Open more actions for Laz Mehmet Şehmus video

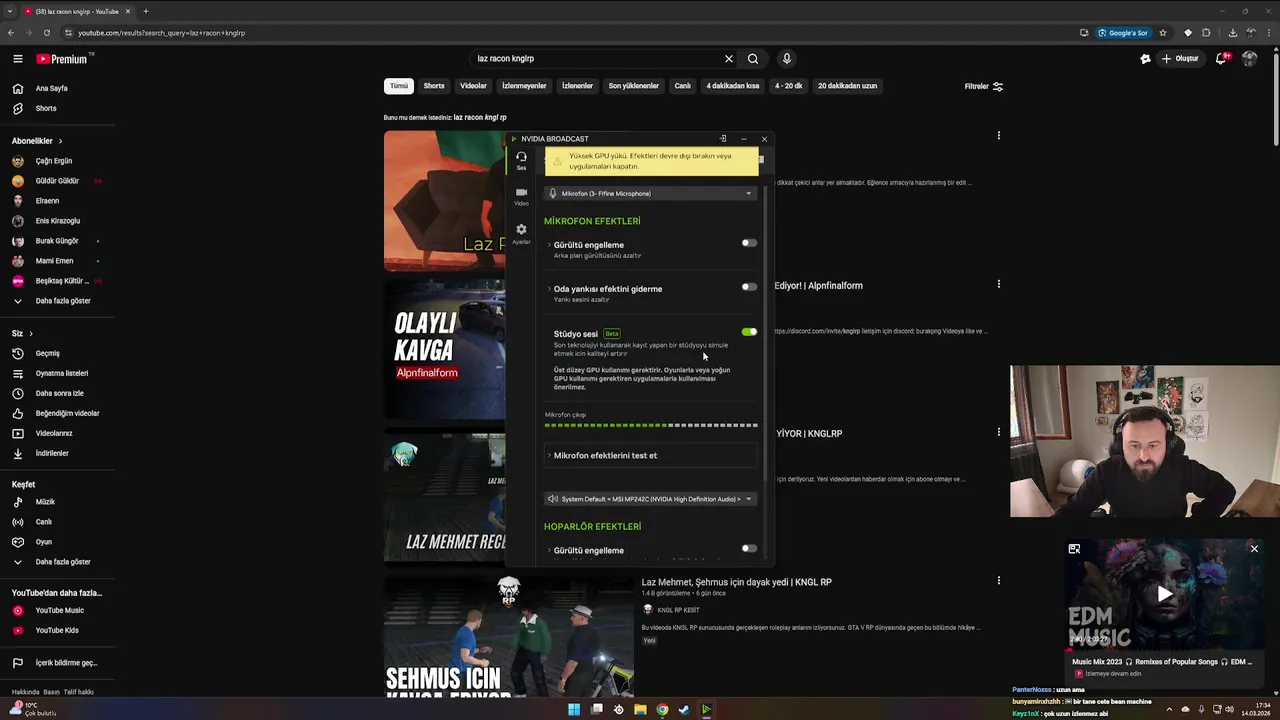click(998, 580)
